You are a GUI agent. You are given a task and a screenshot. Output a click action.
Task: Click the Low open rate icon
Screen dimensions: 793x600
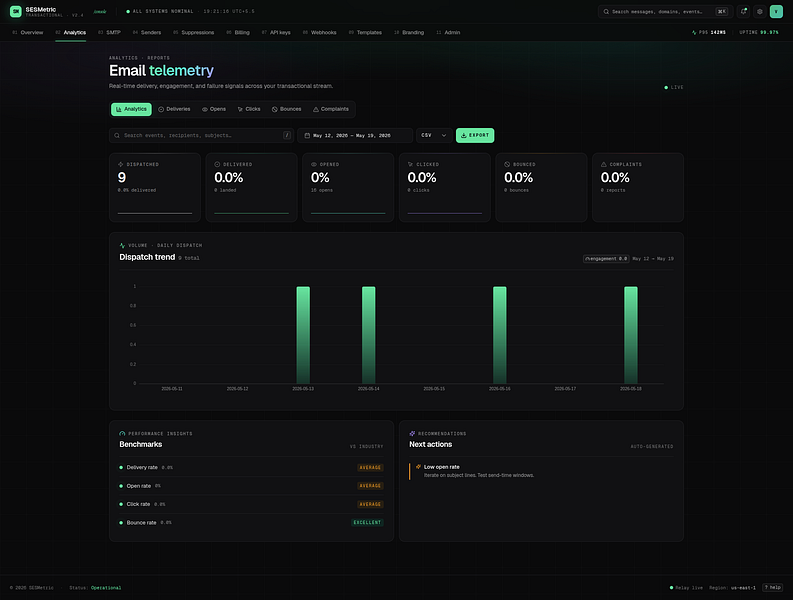[418, 467]
